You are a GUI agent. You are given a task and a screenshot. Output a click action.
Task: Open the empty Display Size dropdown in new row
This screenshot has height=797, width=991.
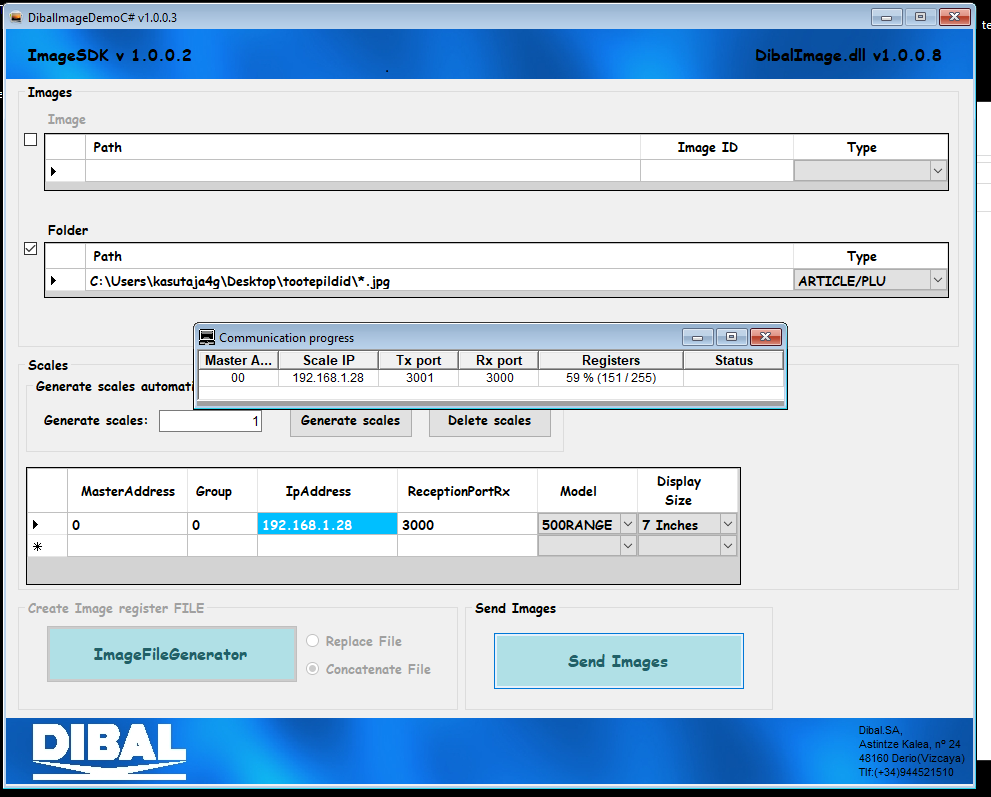click(728, 546)
